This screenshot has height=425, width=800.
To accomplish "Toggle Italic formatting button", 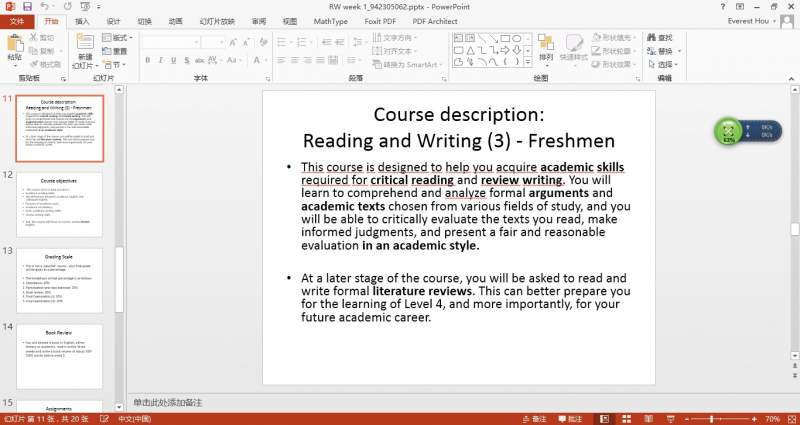I will click(160, 60).
